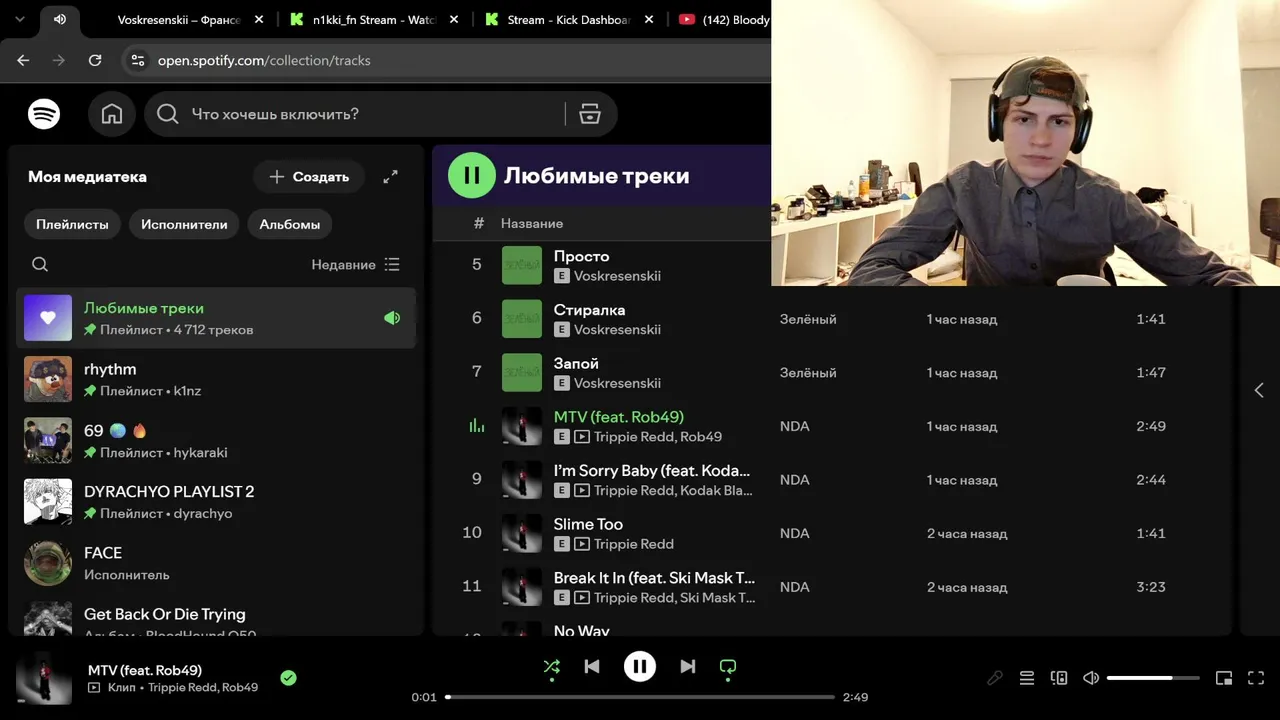
Task: Pause playback in the bottom player bar
Action: coord(640,666)
